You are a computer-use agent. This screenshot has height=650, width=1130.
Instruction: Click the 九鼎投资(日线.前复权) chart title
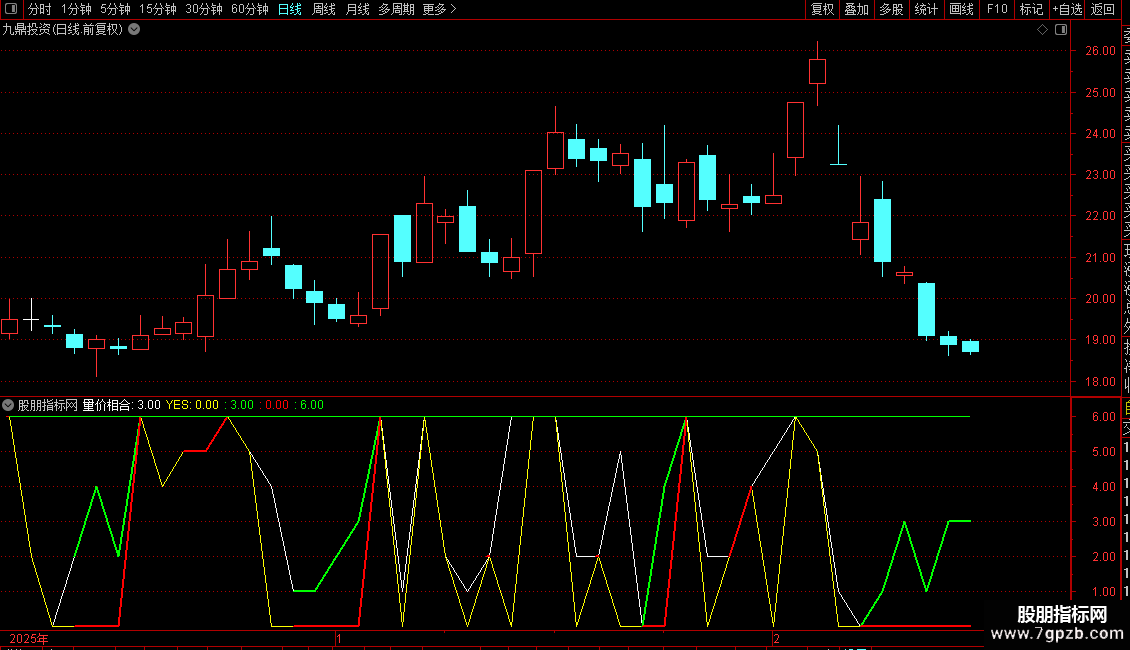(63, 30)
